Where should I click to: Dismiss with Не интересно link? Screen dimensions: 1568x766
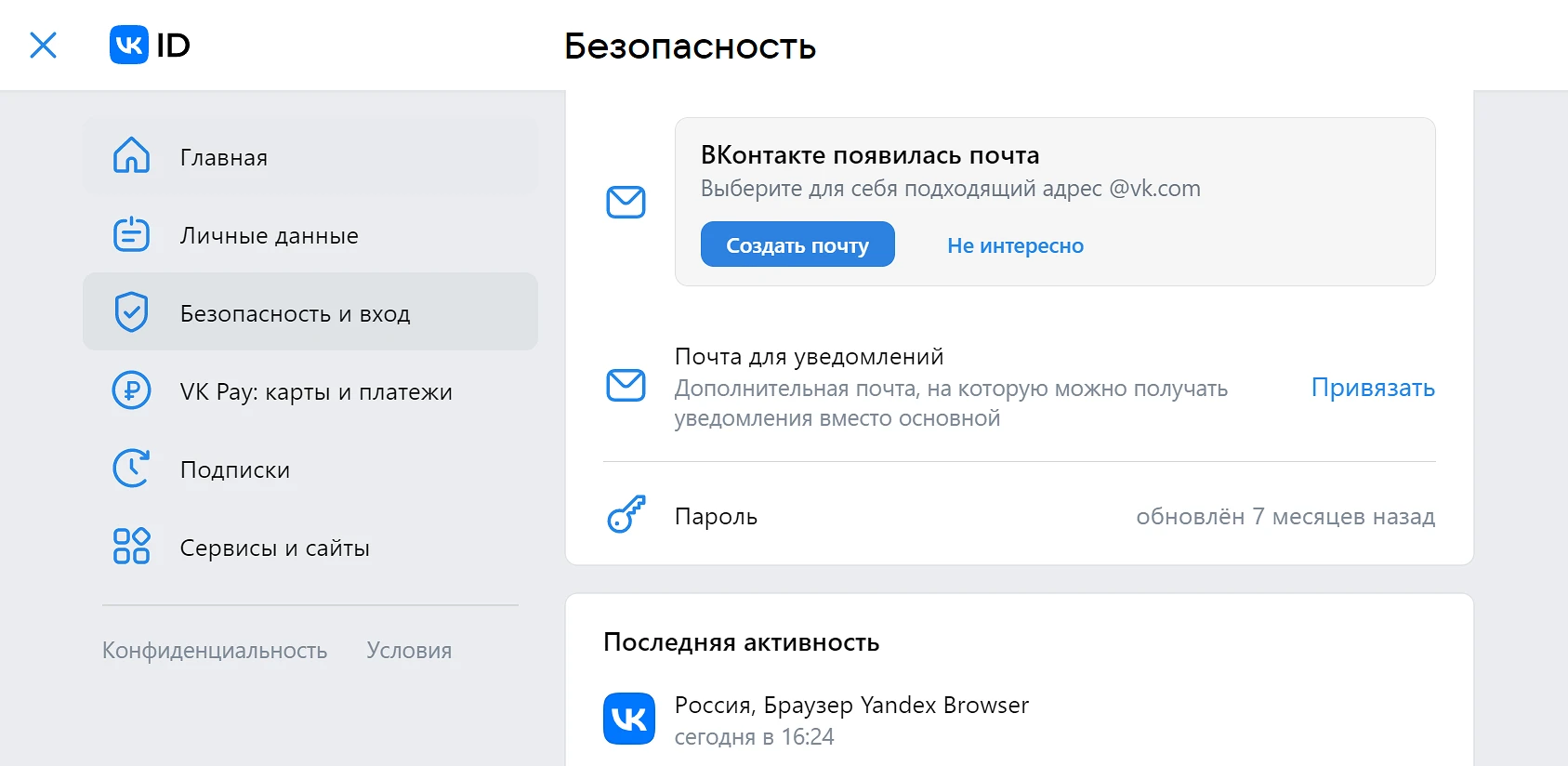click(1015, 245)
